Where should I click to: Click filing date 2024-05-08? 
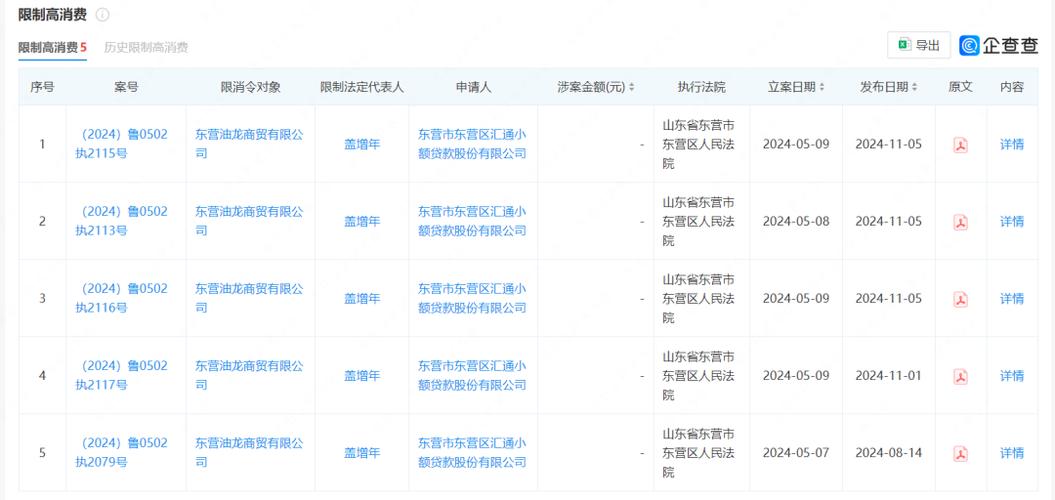(796, 221)
